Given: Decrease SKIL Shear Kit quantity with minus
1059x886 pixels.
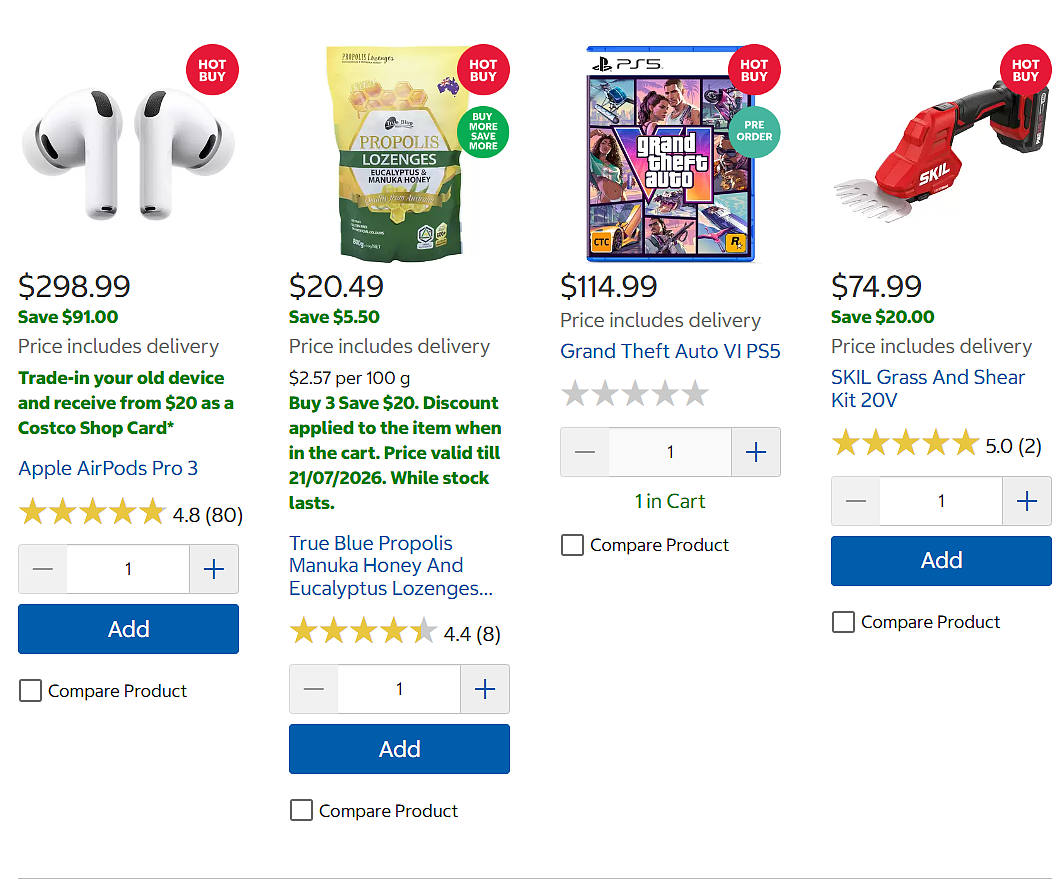Looking at the screenshot, I should [856, 501].
